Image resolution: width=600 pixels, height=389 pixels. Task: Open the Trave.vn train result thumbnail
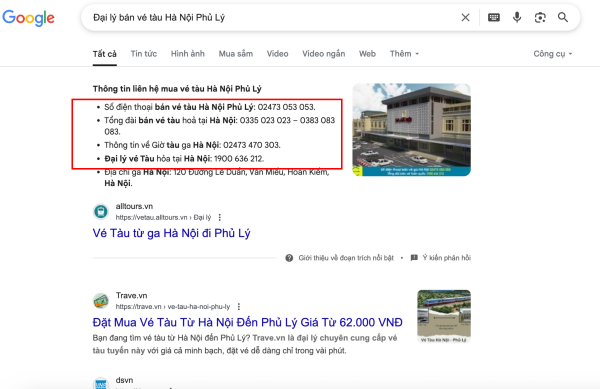[x=444, y=316]
